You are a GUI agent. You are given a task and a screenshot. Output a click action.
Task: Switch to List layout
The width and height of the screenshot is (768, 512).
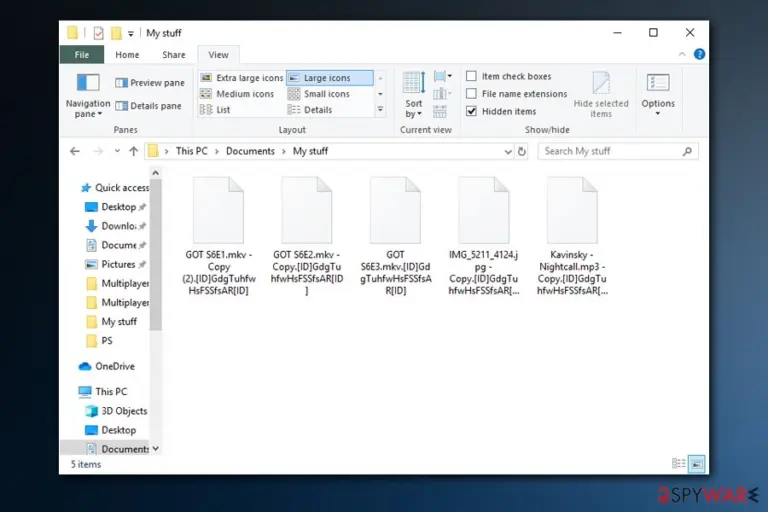pyautogui.click(x=215, y=110)
